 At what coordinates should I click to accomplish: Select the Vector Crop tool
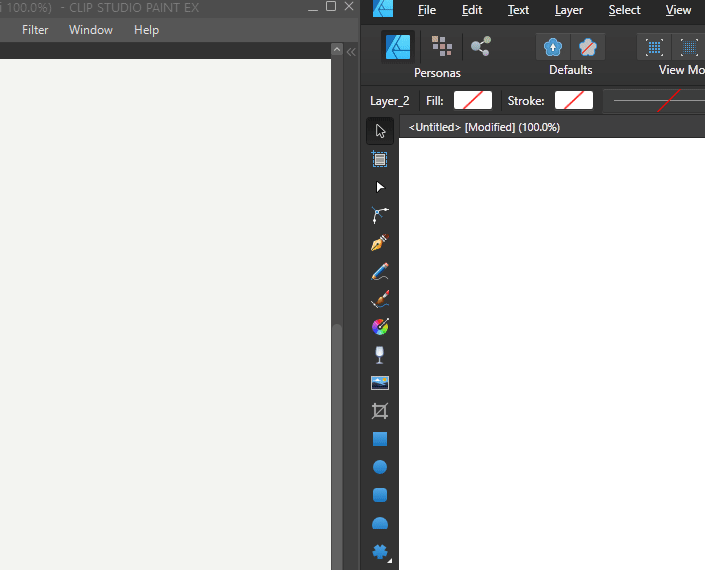(x=380, y=411)
